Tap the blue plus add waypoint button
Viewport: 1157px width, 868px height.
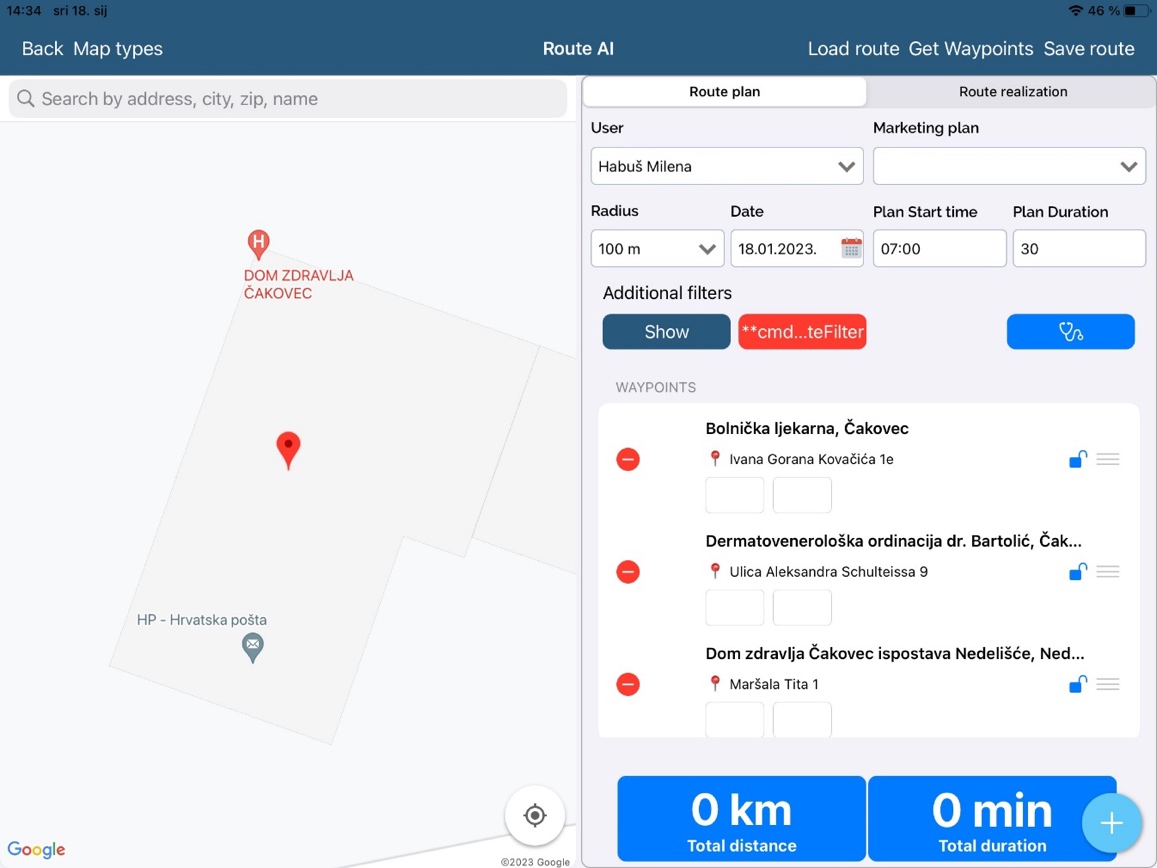point(1111,823)
